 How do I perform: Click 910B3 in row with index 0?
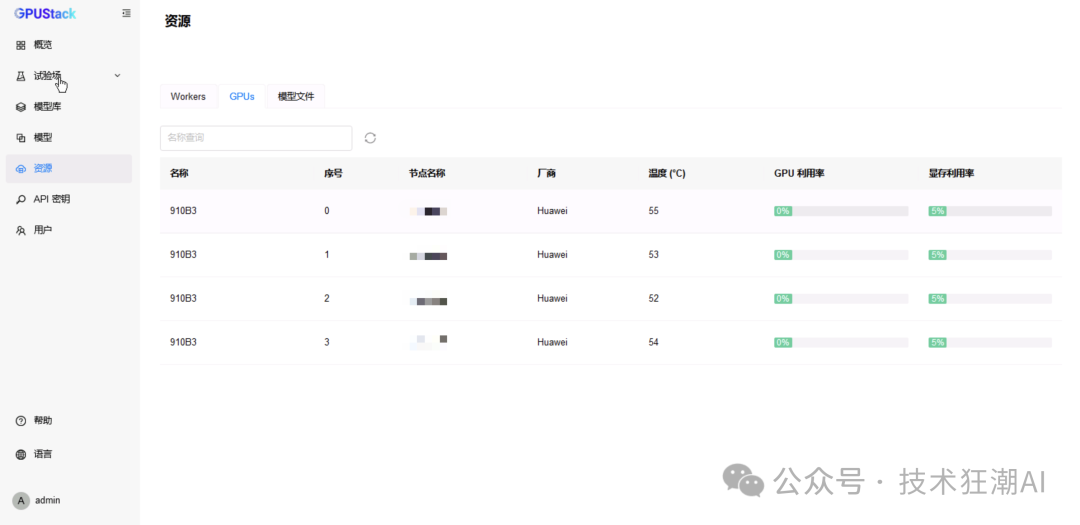[x=183, y=211]
